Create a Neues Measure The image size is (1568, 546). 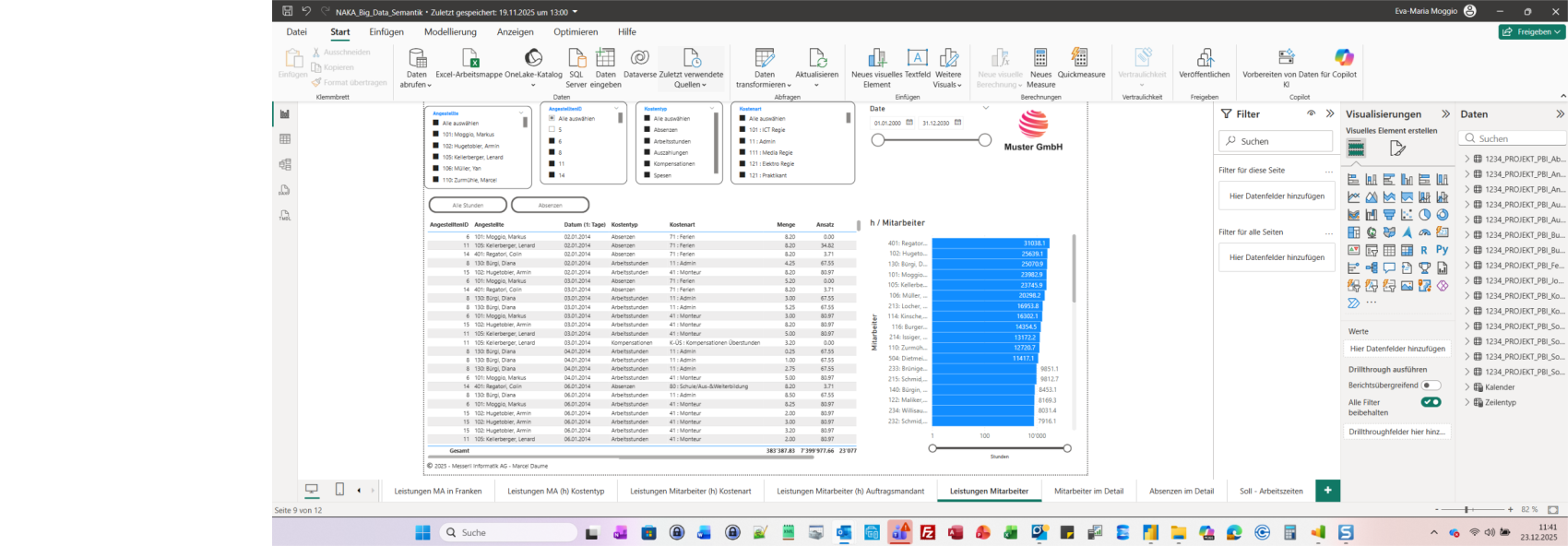1040,67
